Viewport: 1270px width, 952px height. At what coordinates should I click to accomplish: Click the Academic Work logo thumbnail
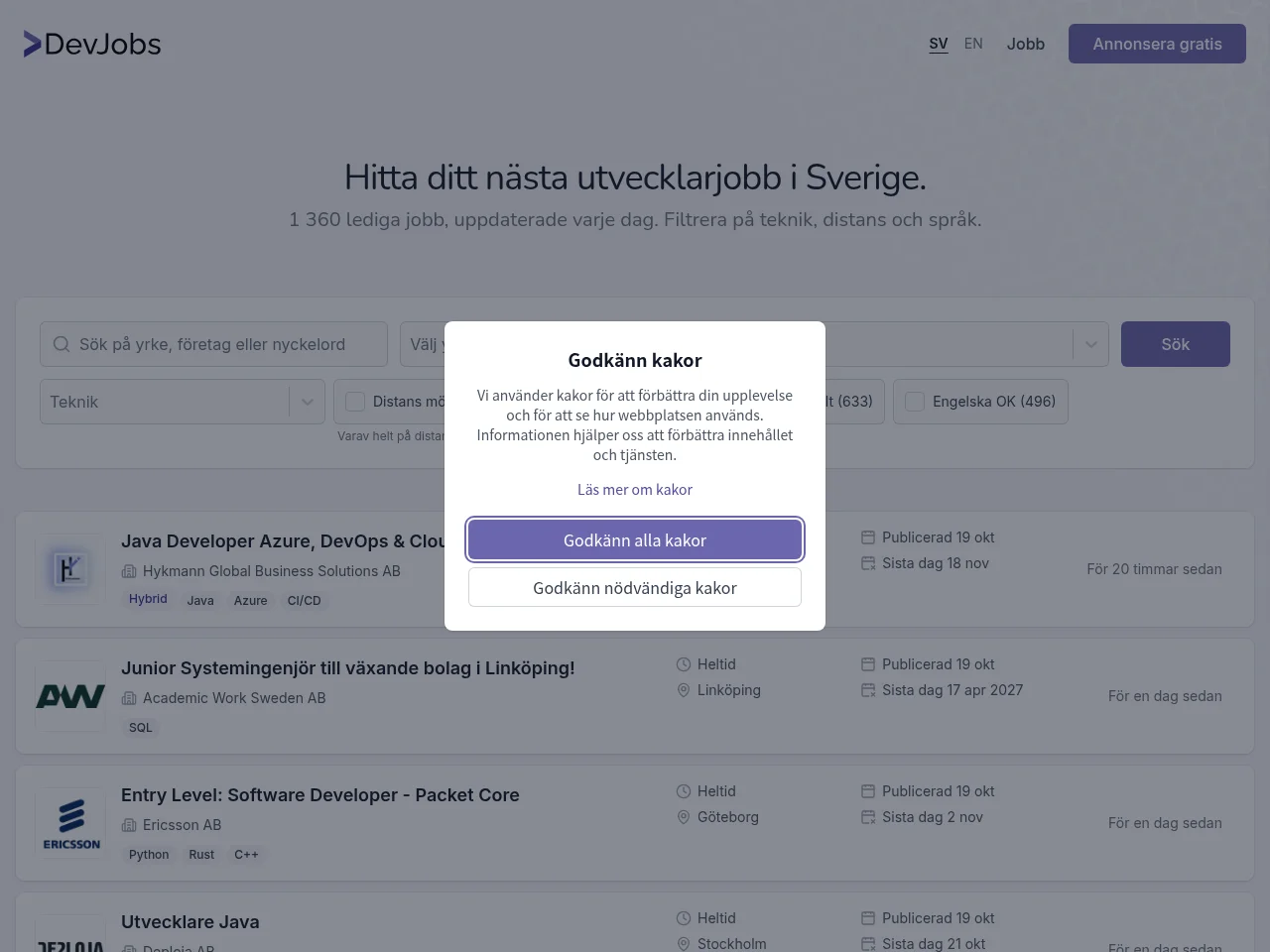pos(70,696)
